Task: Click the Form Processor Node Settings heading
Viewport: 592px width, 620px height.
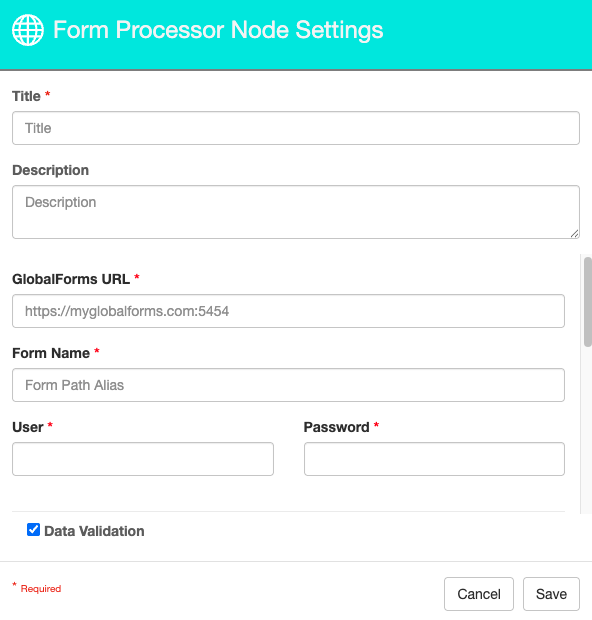Action: point(218,30)
